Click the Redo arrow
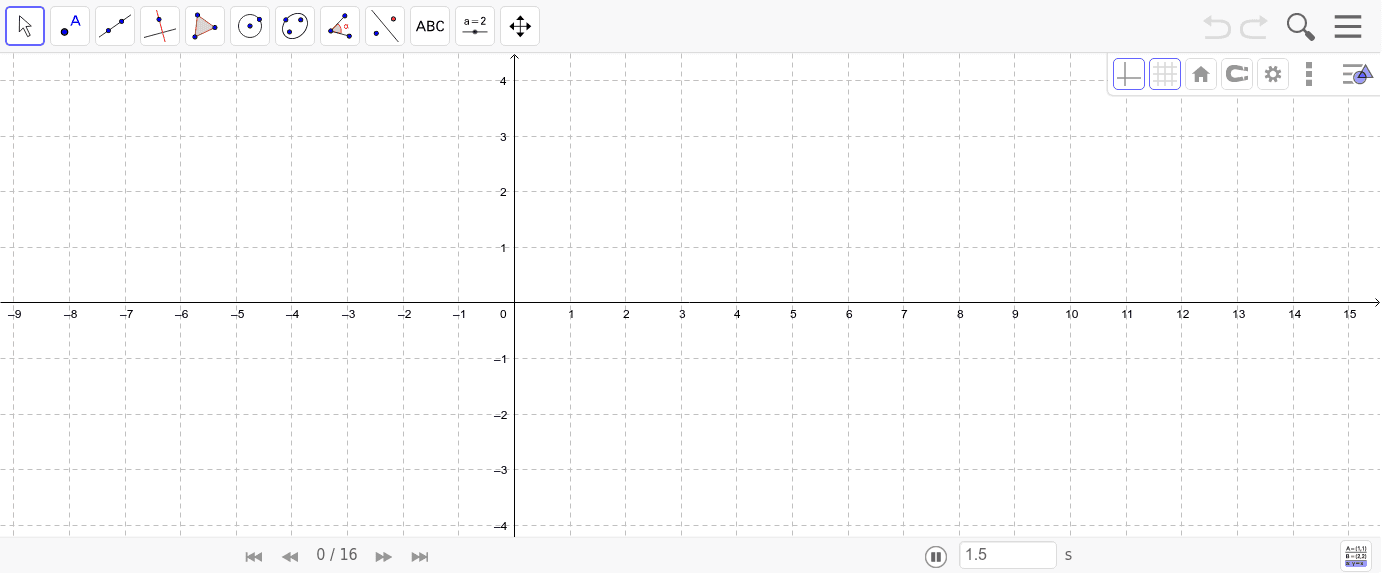Viewport: 1382px width, 574px height. [1254, 27]
